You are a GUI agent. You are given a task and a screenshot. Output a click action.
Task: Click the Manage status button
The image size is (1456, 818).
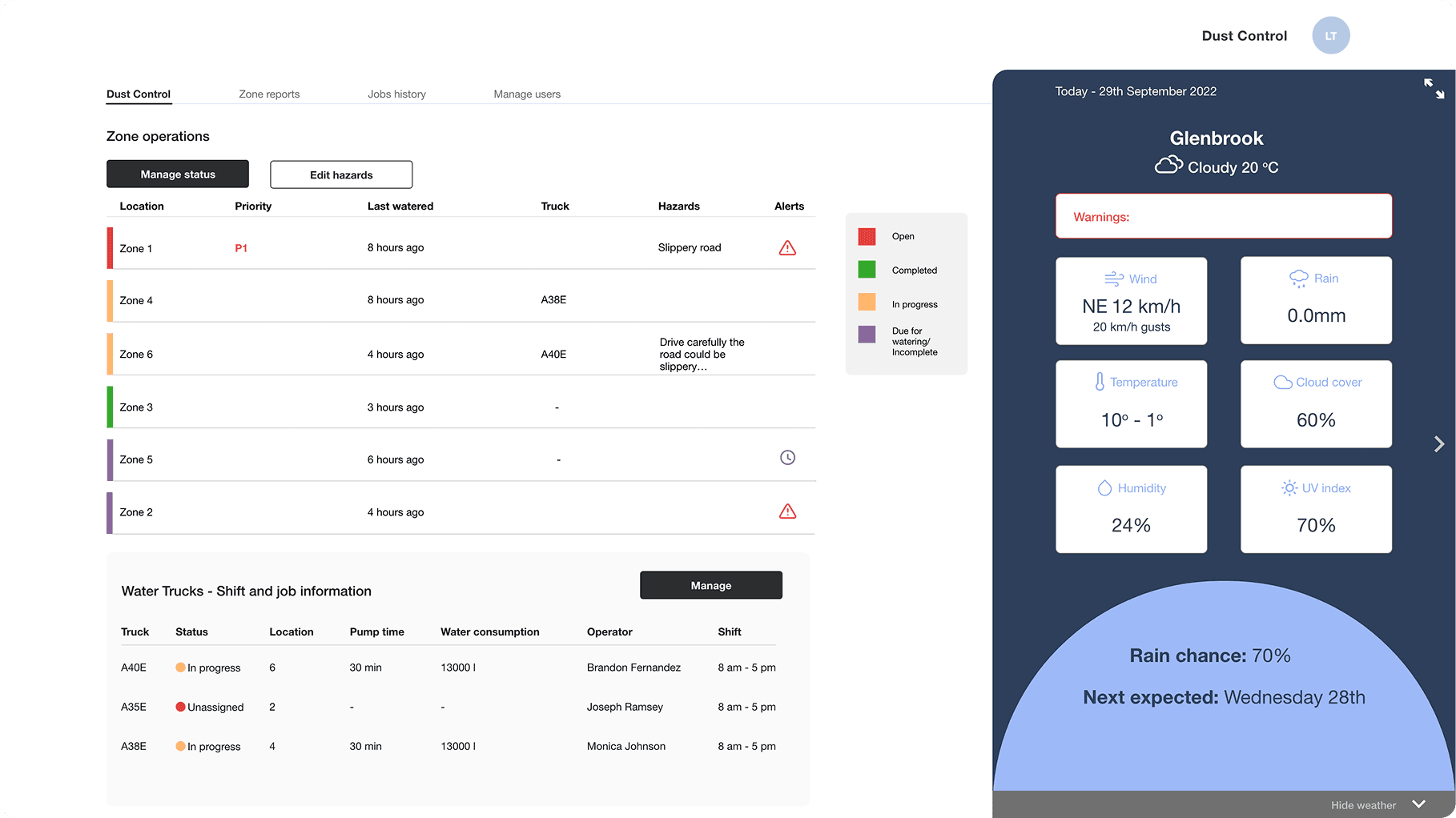click(178, 174)
